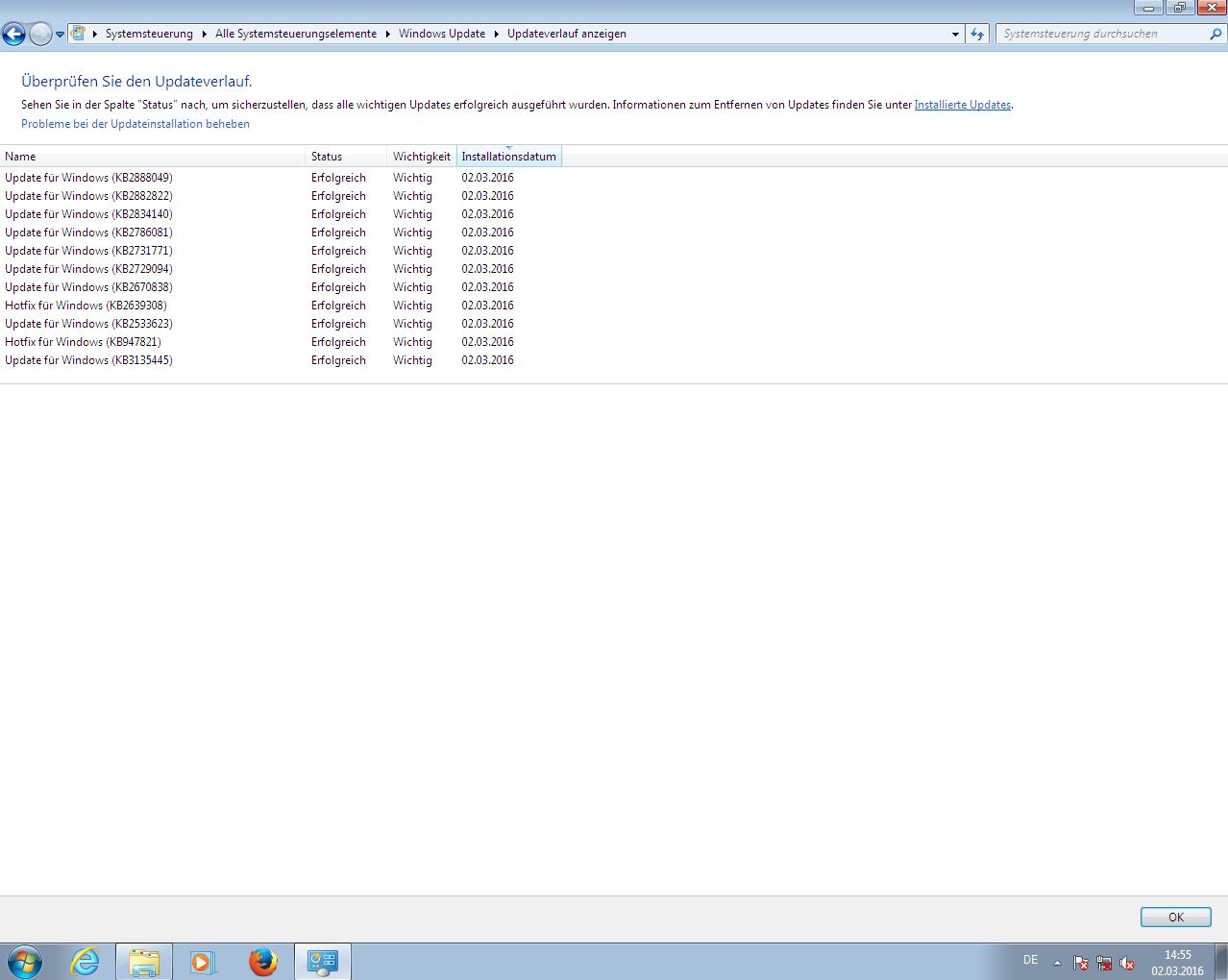Open Windows Explorer folder icon in taskbar
Image resolution: width=1228 pixels, height=980 pixels.
(144, 961)
